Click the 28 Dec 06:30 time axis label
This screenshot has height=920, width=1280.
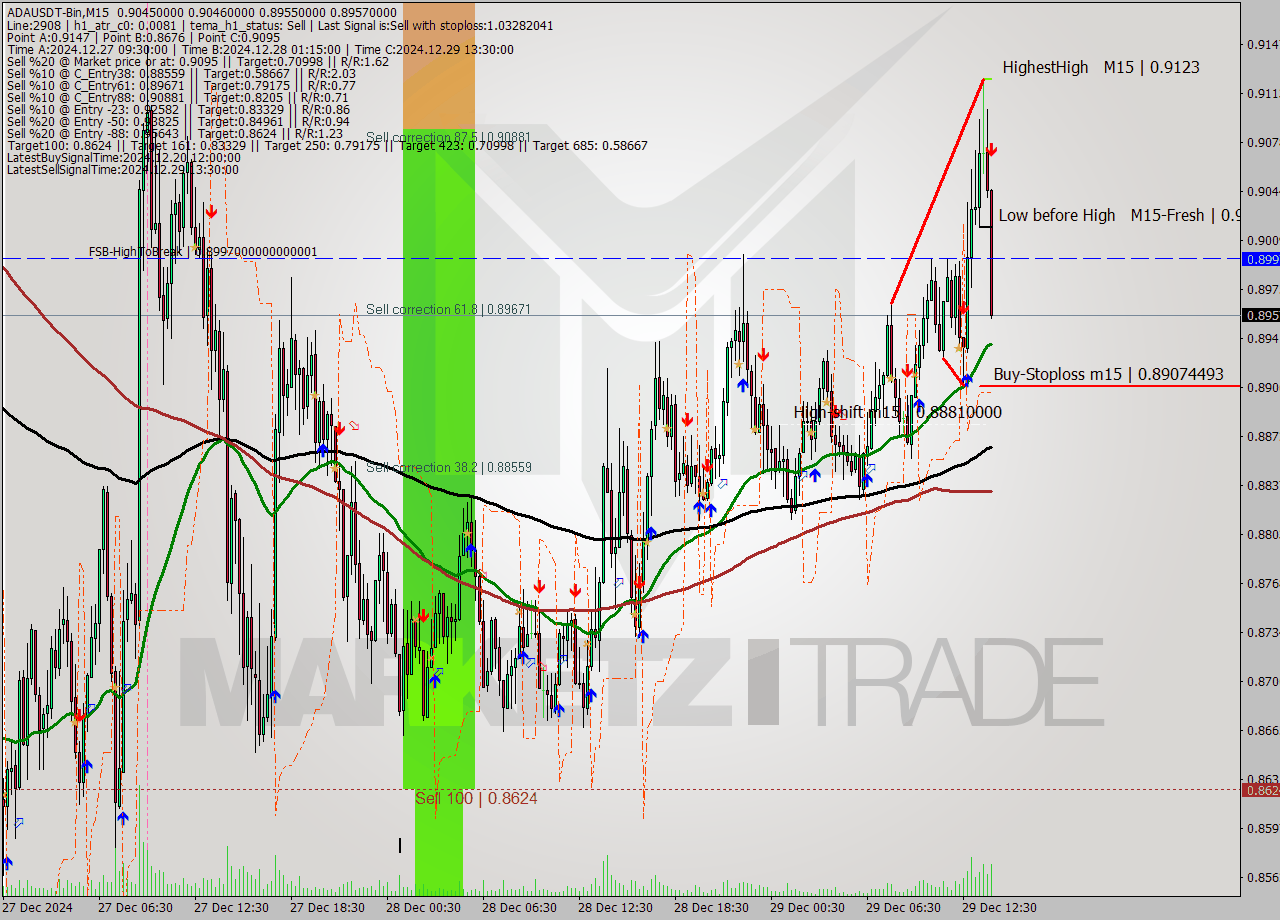(520, 908)
